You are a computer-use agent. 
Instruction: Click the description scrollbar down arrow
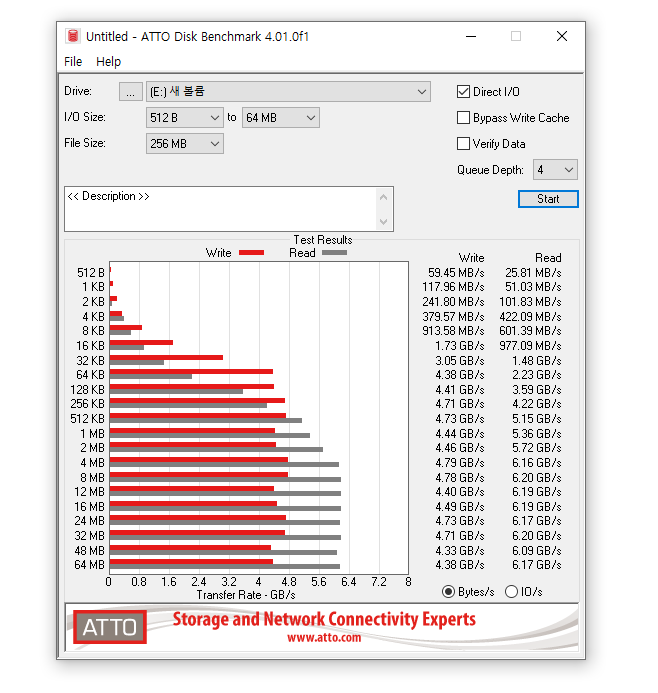(384, 221)
